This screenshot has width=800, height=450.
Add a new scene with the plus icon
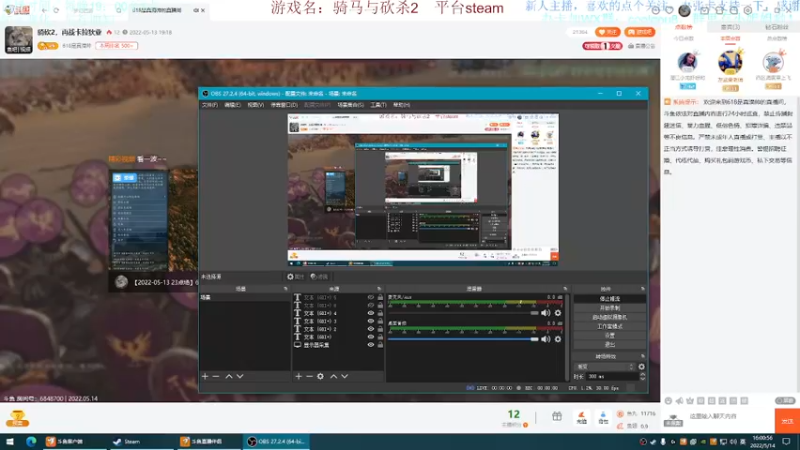tap(205, 377)
